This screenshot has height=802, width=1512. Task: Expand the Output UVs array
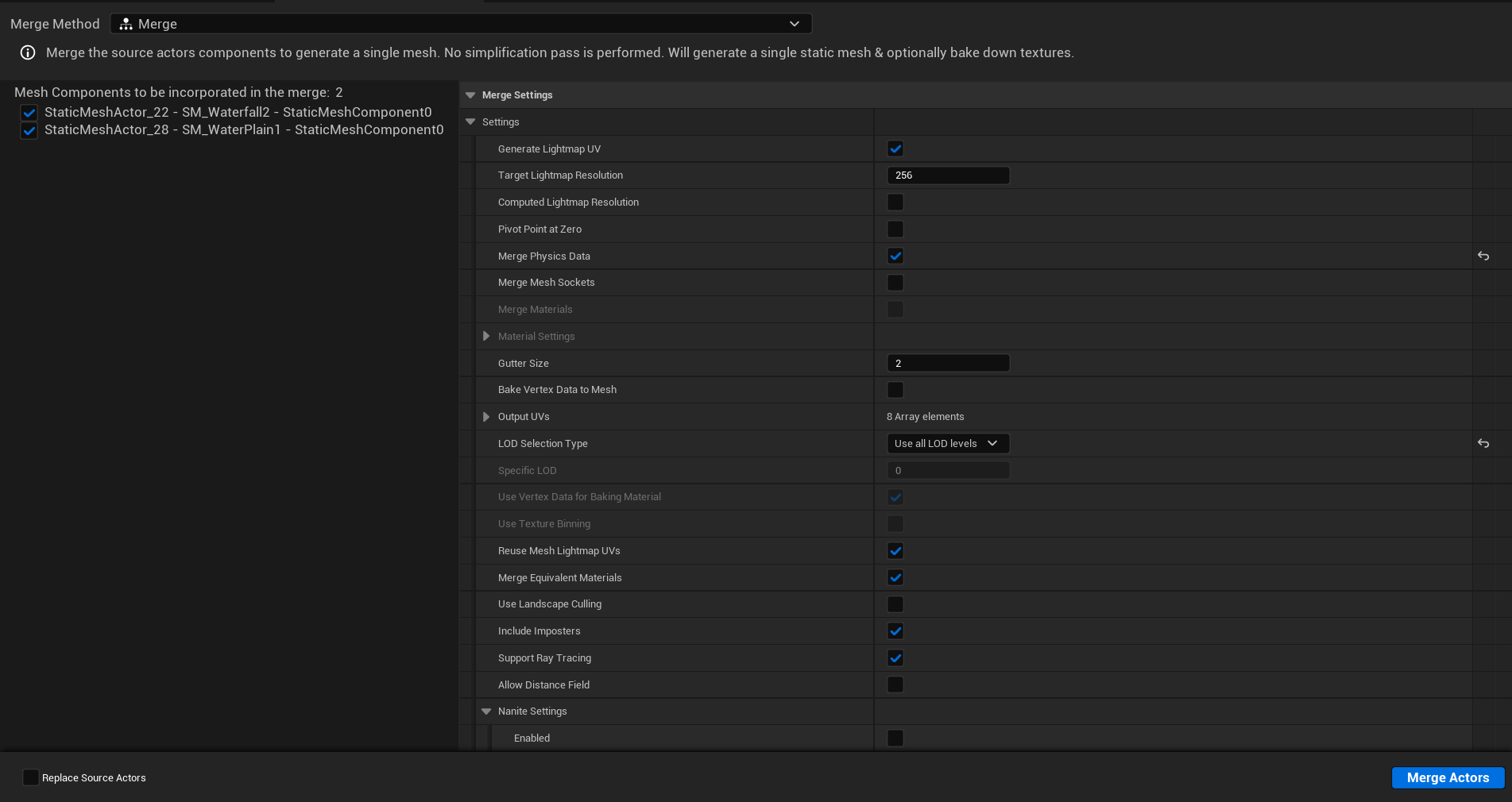(486, 417)
